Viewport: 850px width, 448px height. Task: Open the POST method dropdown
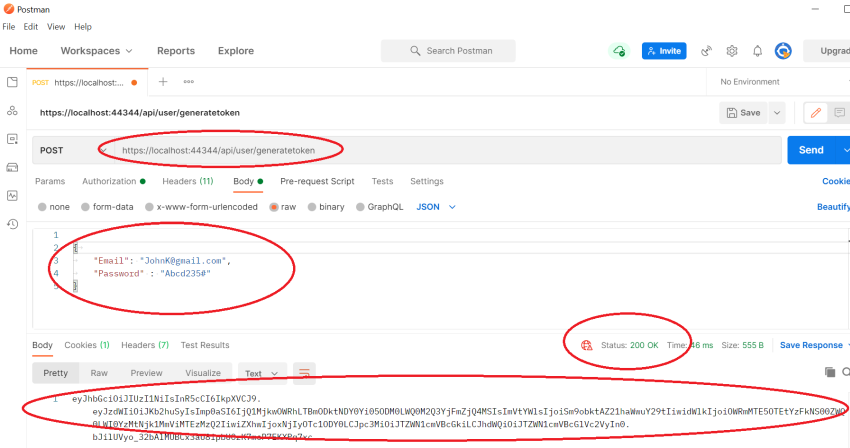pos(73,150)
